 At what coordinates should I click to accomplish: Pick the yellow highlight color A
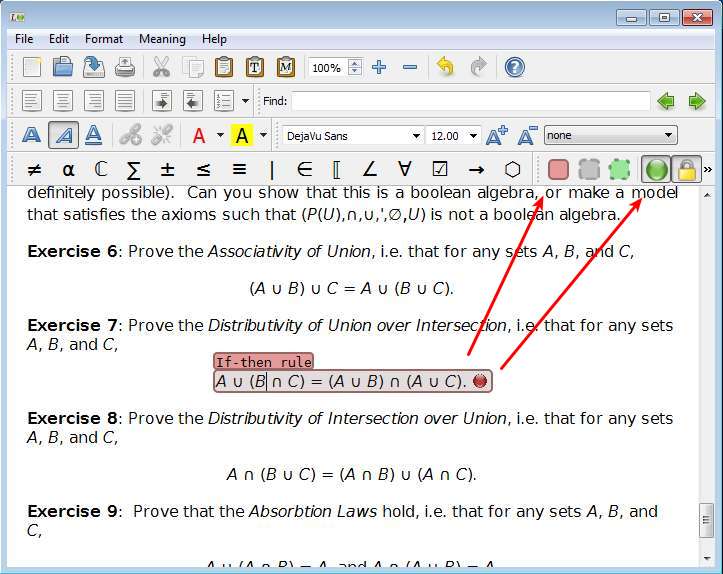point(242,136)
